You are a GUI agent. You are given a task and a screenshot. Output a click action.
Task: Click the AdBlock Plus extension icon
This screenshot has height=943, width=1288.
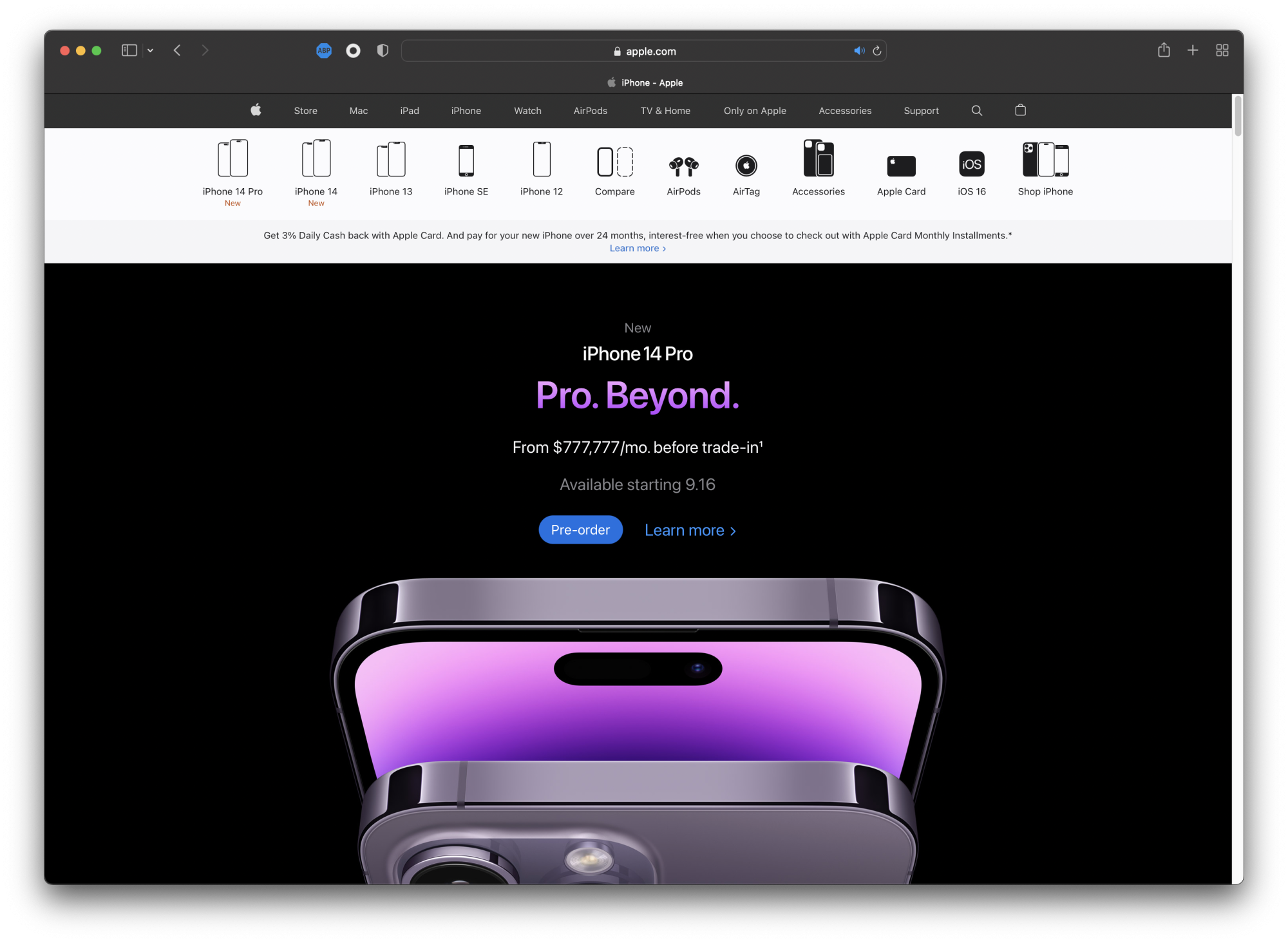324,50
